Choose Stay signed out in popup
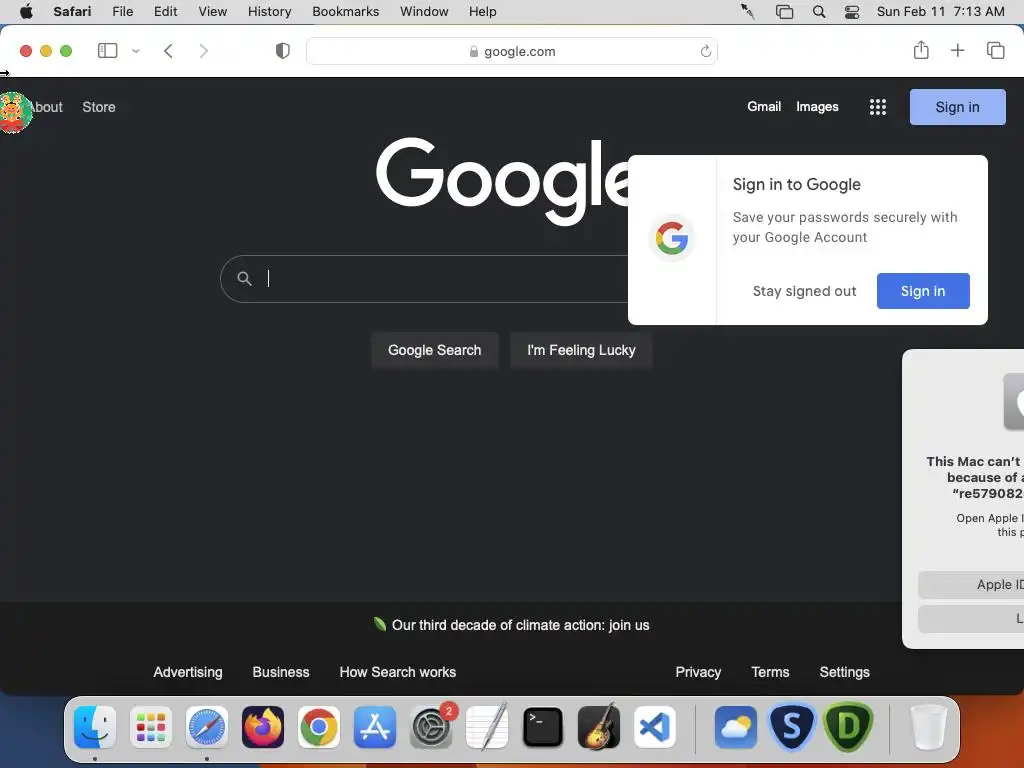Screen dimensions: 1024x768 pos(805,291)
